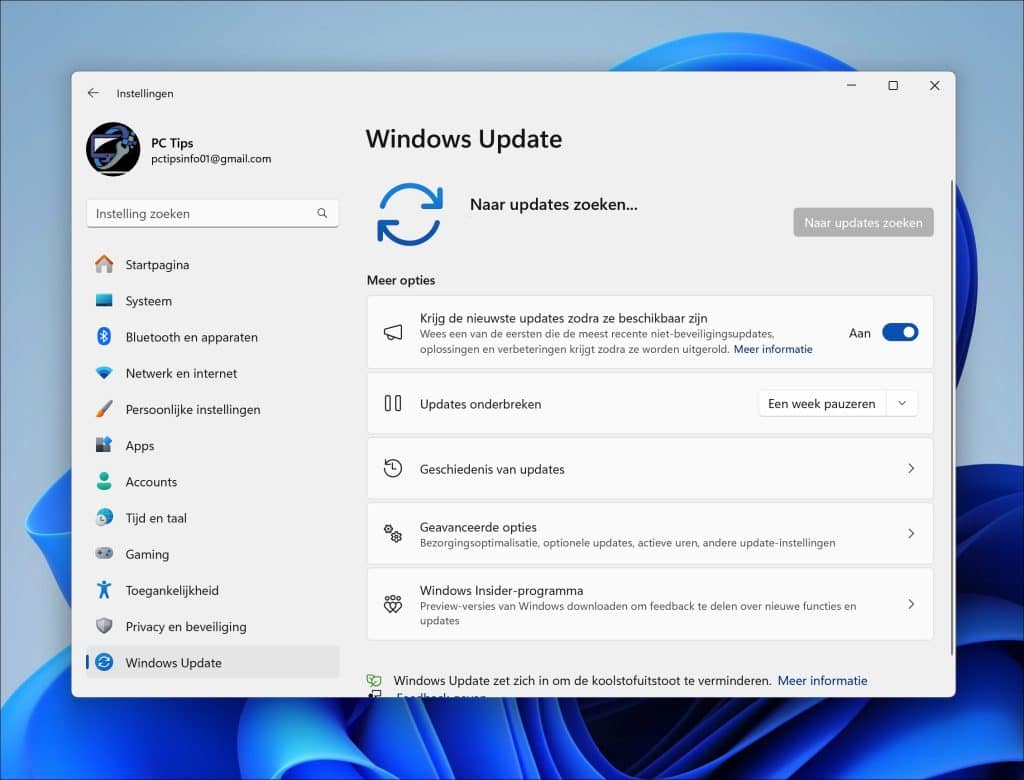Click the Toegankelijkheid figure icon
The width and height of the screenshot is (1024, 780).
pyautogui.click(x=104, y=590)
